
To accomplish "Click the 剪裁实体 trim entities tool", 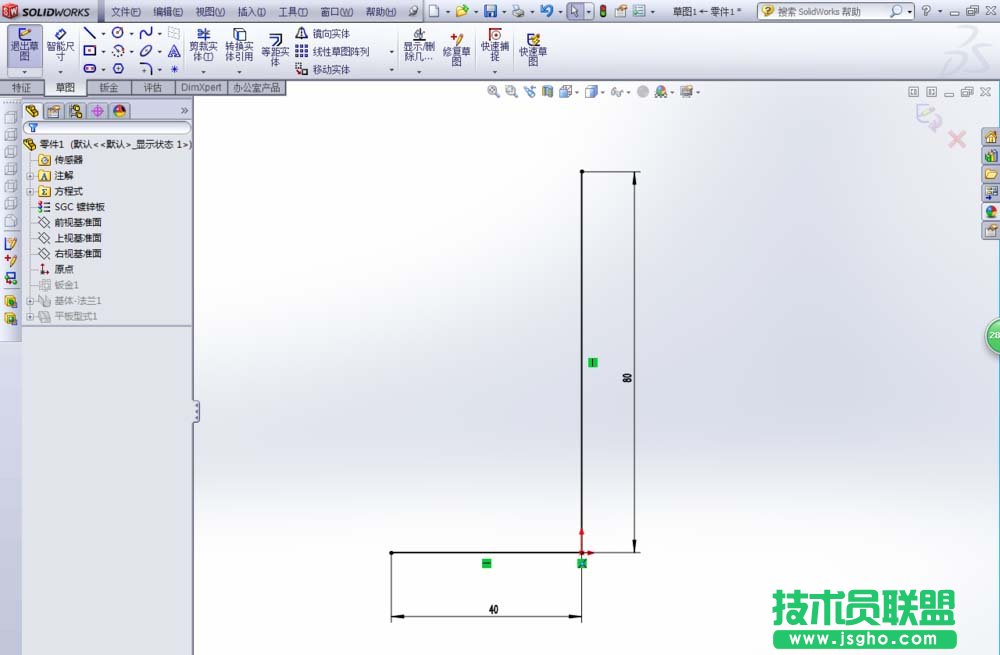I will click(x=203, y=45).
